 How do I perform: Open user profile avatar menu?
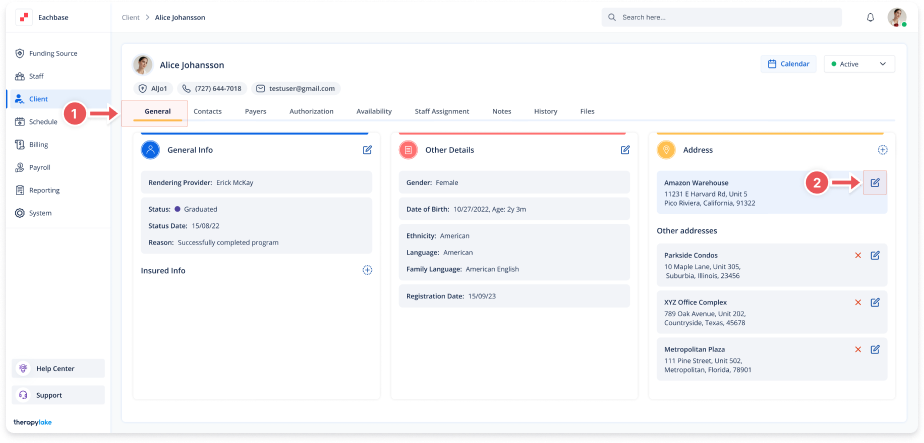click(x=897, y=18)
